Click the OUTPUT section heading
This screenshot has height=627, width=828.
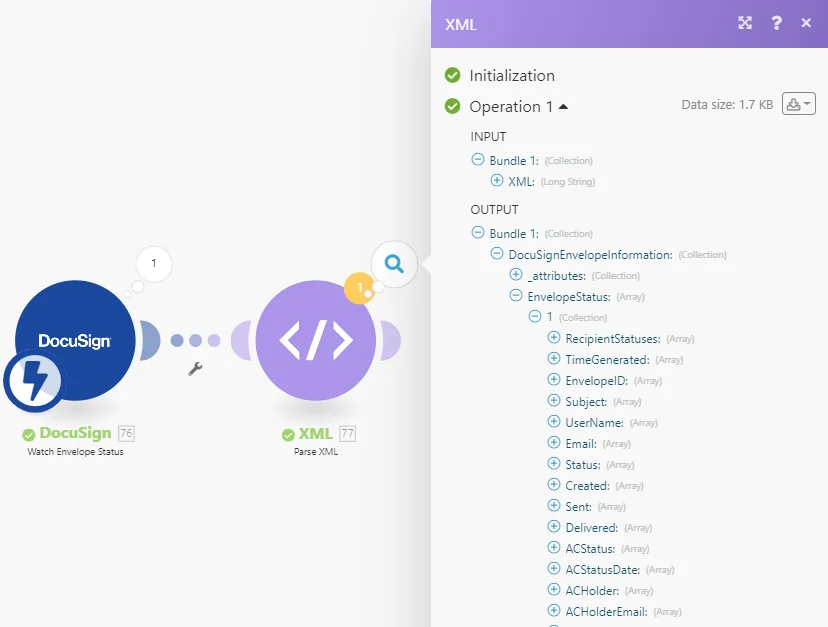coord(494,210)
